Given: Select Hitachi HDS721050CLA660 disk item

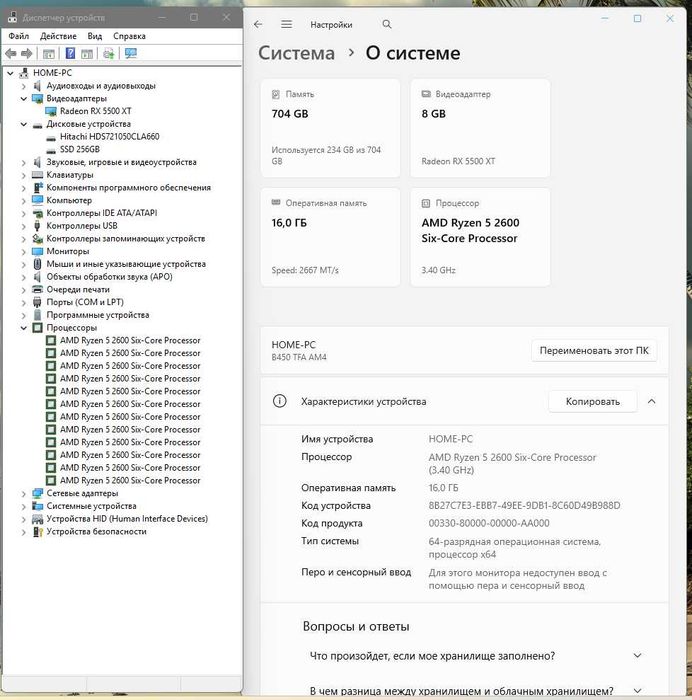Looking at the screenshot, I should [109, 137].
